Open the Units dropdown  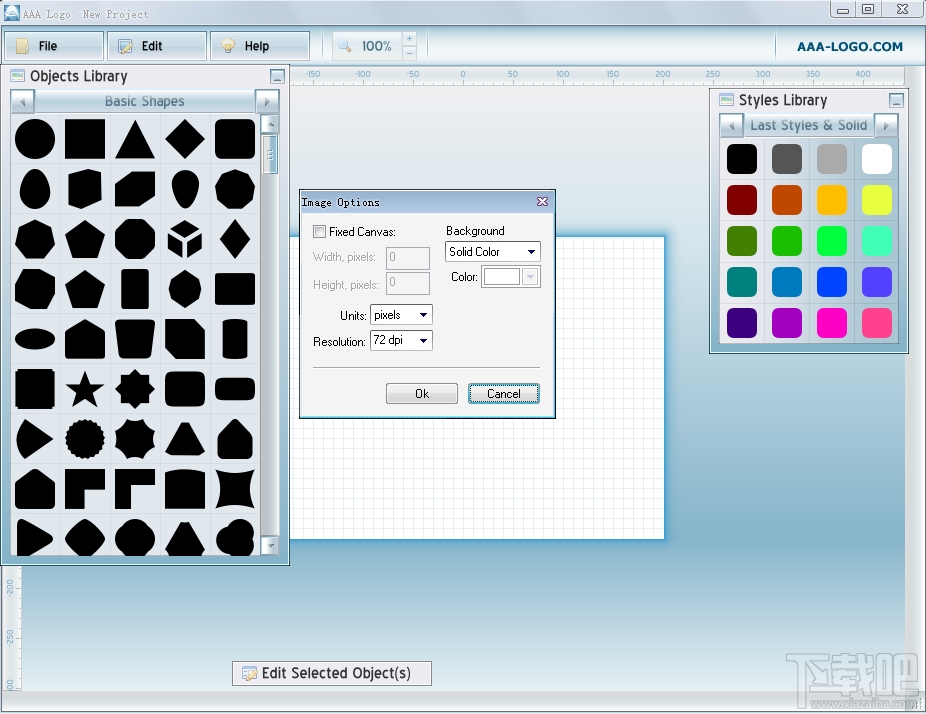[x=401, y=315]
